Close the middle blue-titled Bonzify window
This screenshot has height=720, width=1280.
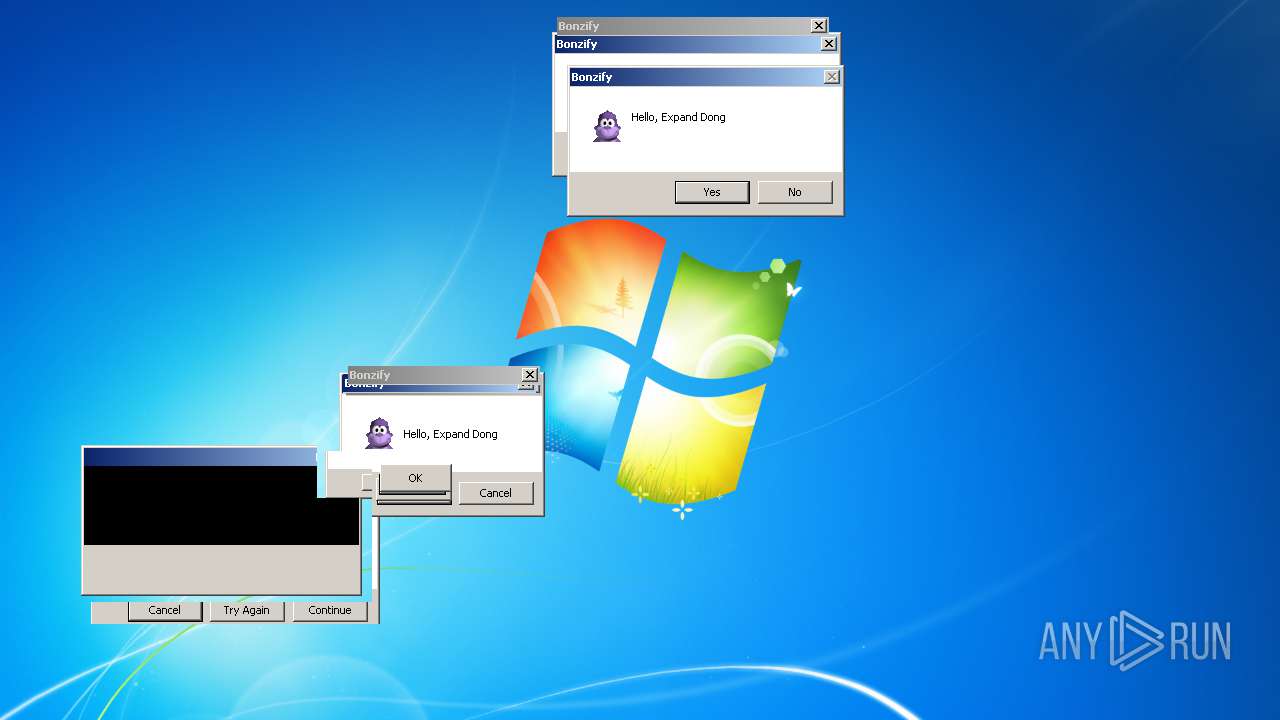[828, 44]
